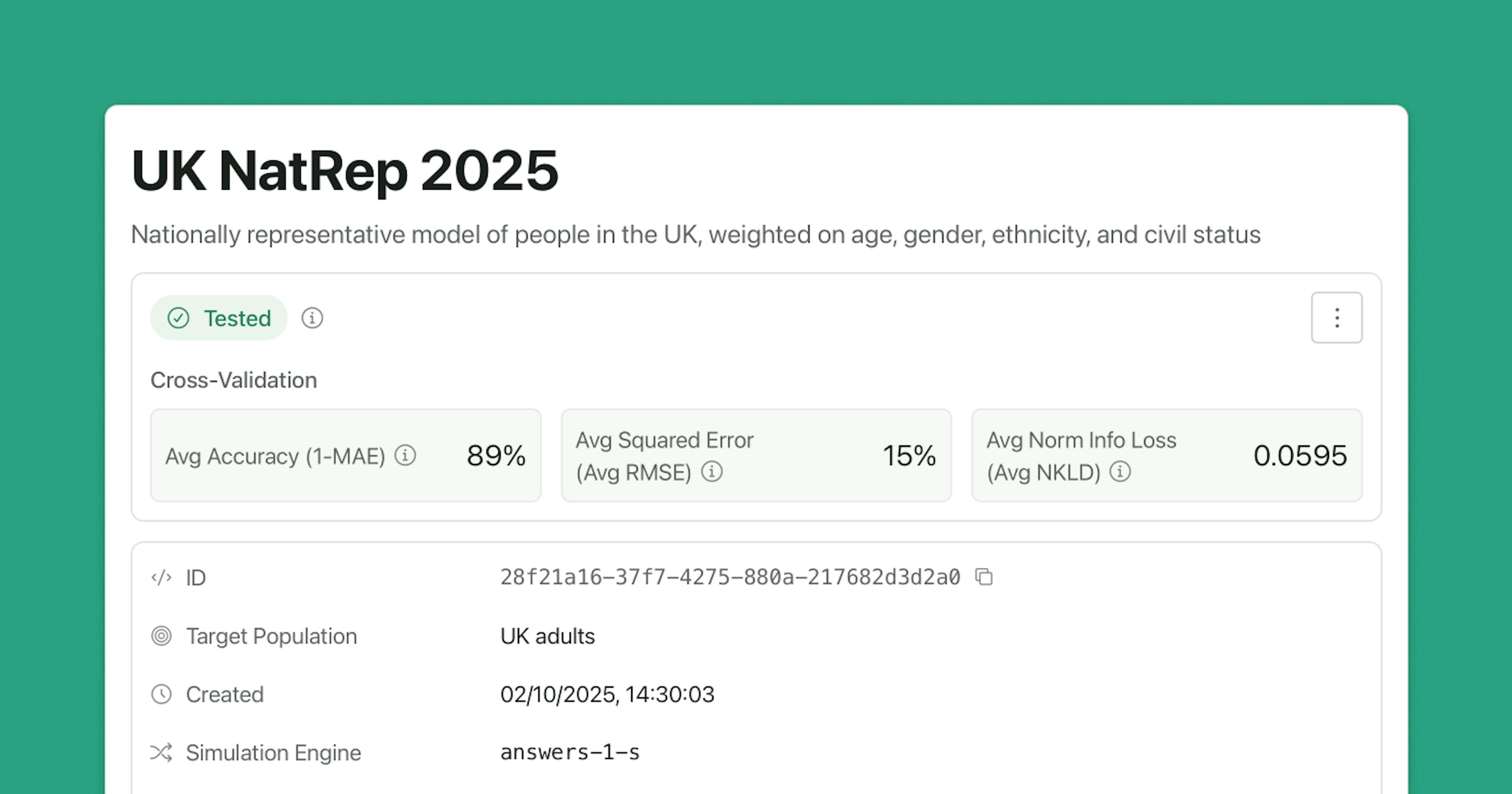The width and height of the screenshot is (1512, 794).
Task: Click the code icon beside ID label
Action: [x=161, y=577]
